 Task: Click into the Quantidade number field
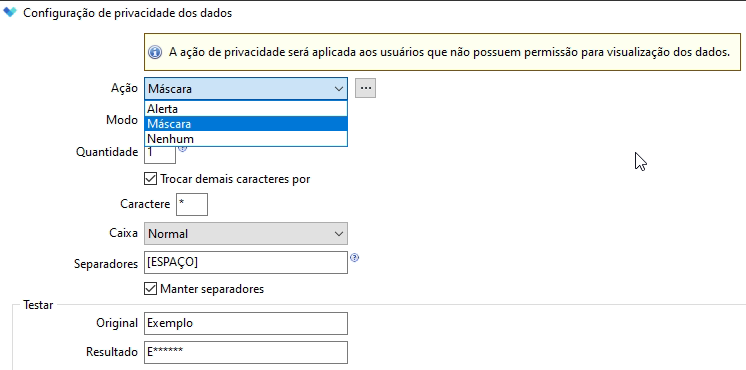160,155
